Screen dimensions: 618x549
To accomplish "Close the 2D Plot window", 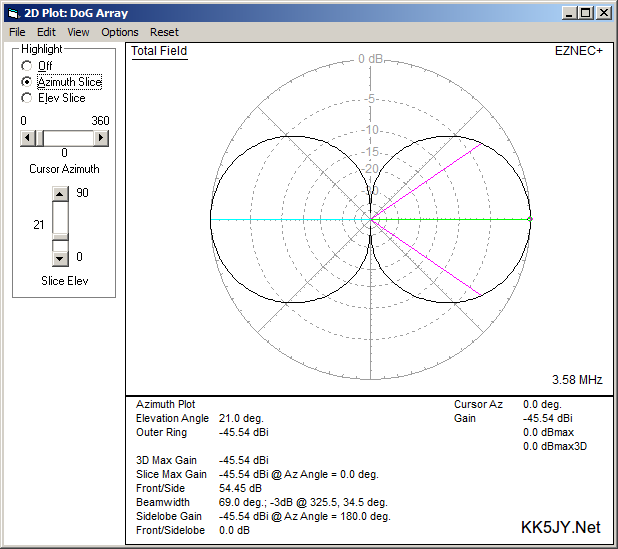I will 604,13.
